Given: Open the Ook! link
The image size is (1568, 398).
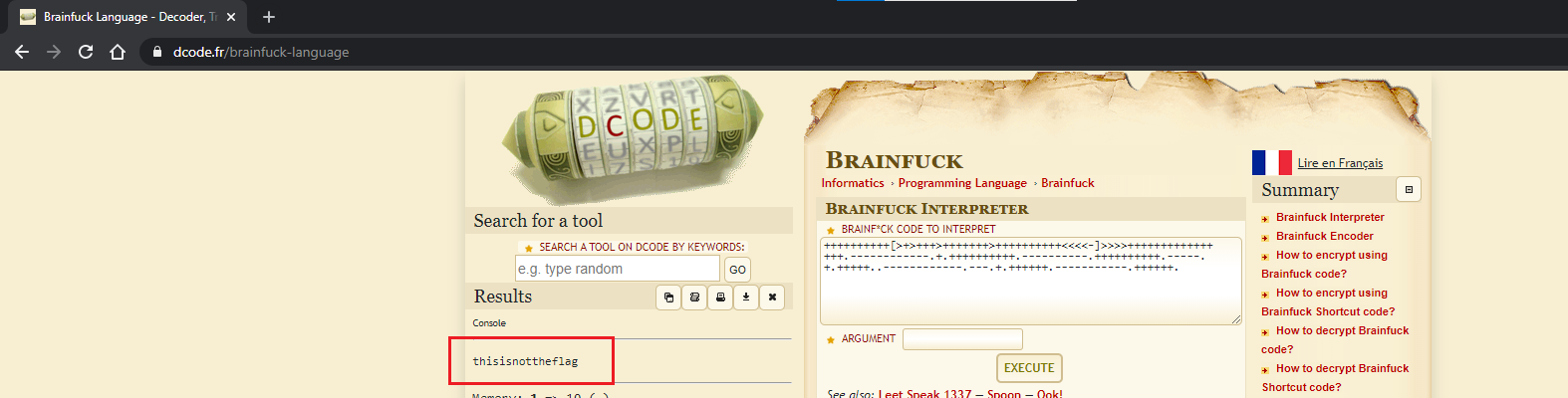Looking at the screenshot, I should click(1050, 393).
